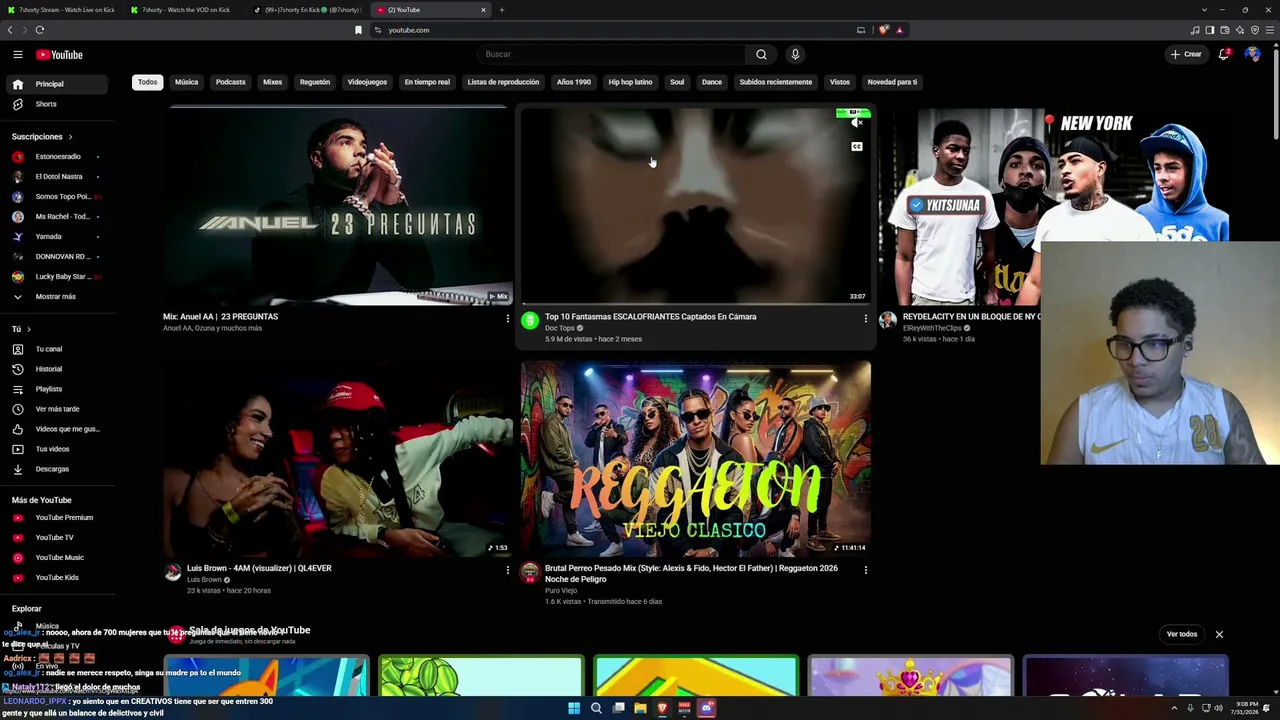The height and width of the screenshot is (720, 1280).
Task: Dismiss the Sala de juegos section
Action: click(1219, 634)
